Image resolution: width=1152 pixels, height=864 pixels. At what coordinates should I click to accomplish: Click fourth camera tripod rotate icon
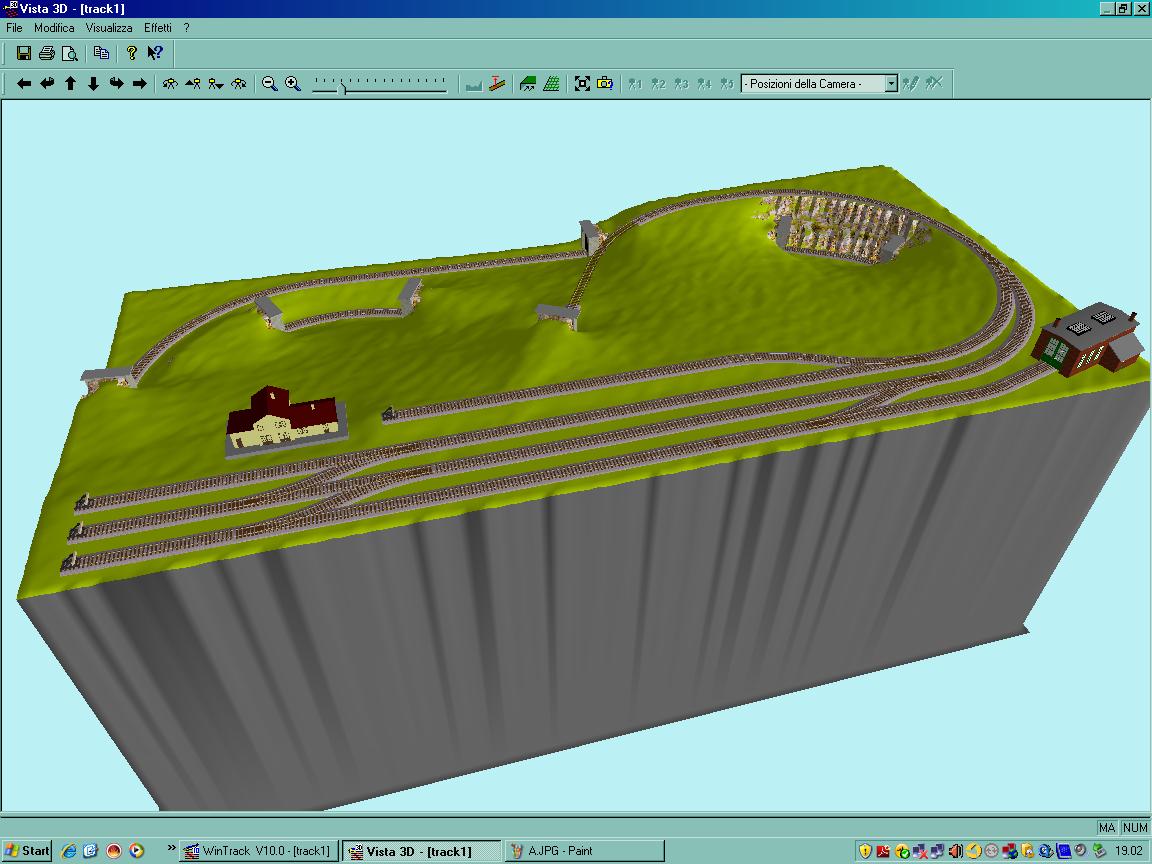coord(239,84)
